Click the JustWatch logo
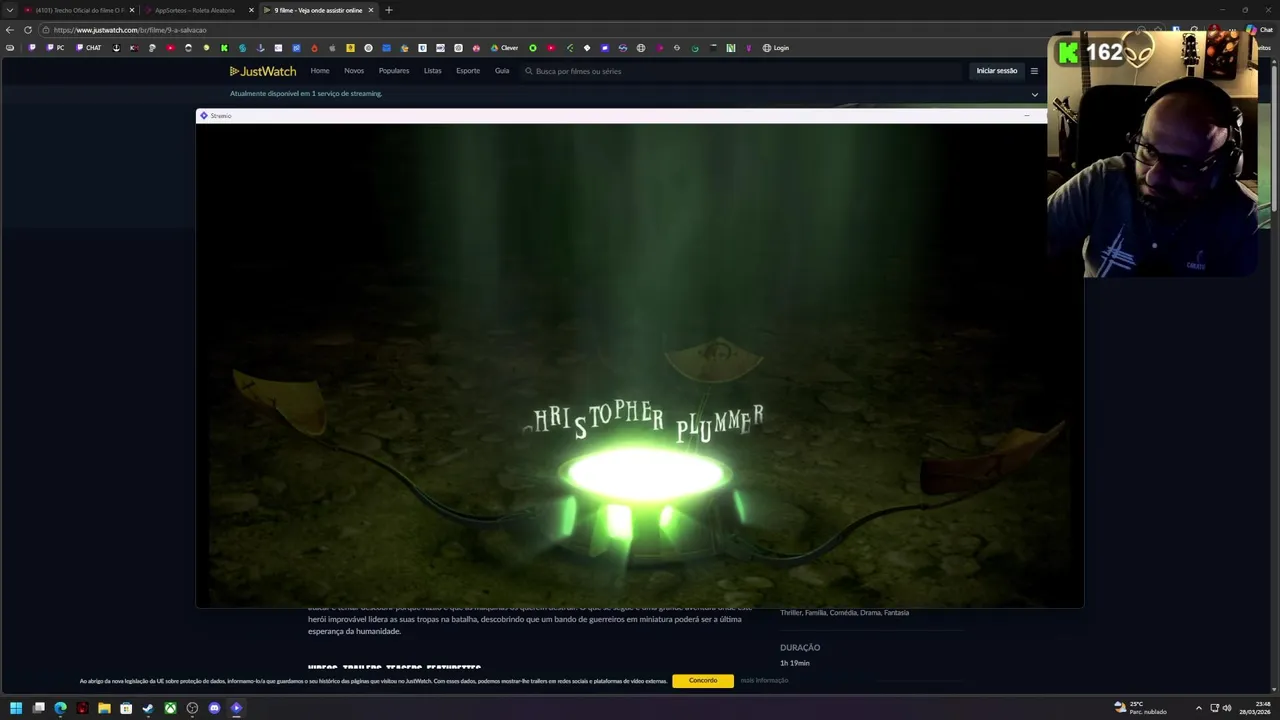The image size is (1280, 720). pyautogui.click(x=263, y=71)
